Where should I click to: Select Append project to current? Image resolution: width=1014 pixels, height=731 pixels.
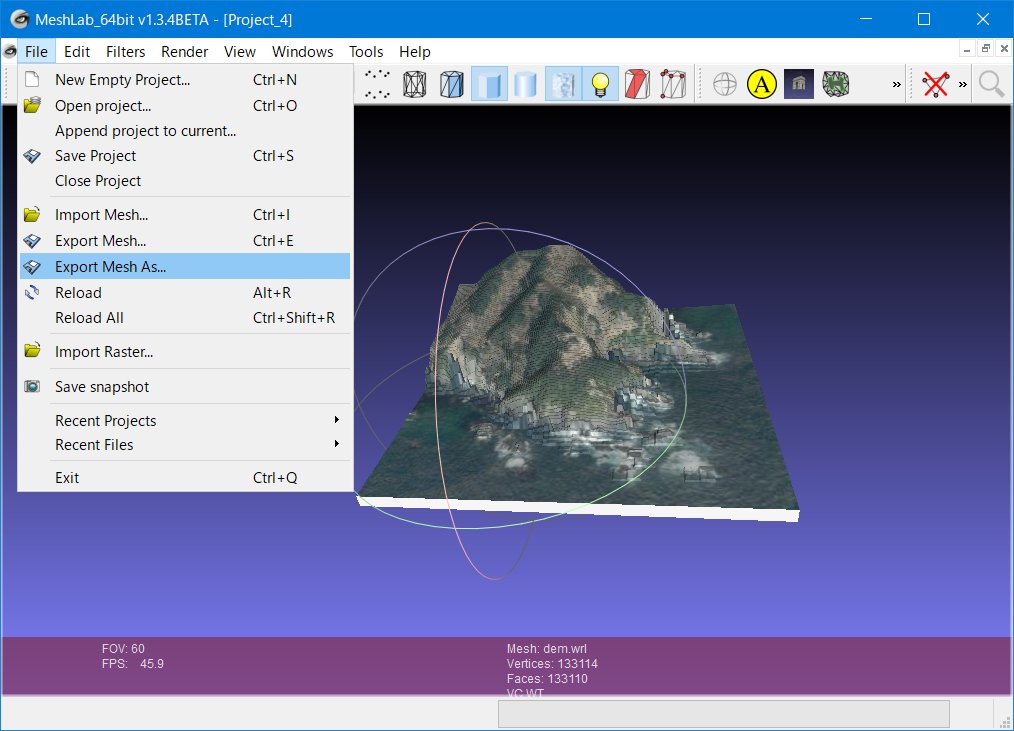point(185,131)
